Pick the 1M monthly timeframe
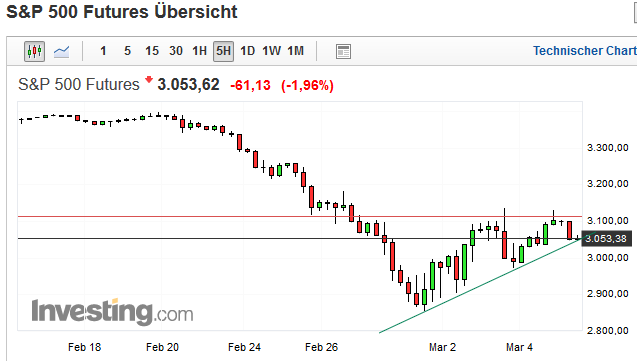Screen dimensions: 637x361 (x=295, y=51)
